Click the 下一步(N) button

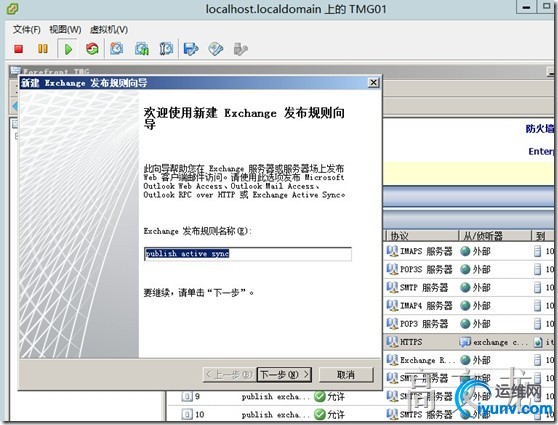[x=284, y=375]
